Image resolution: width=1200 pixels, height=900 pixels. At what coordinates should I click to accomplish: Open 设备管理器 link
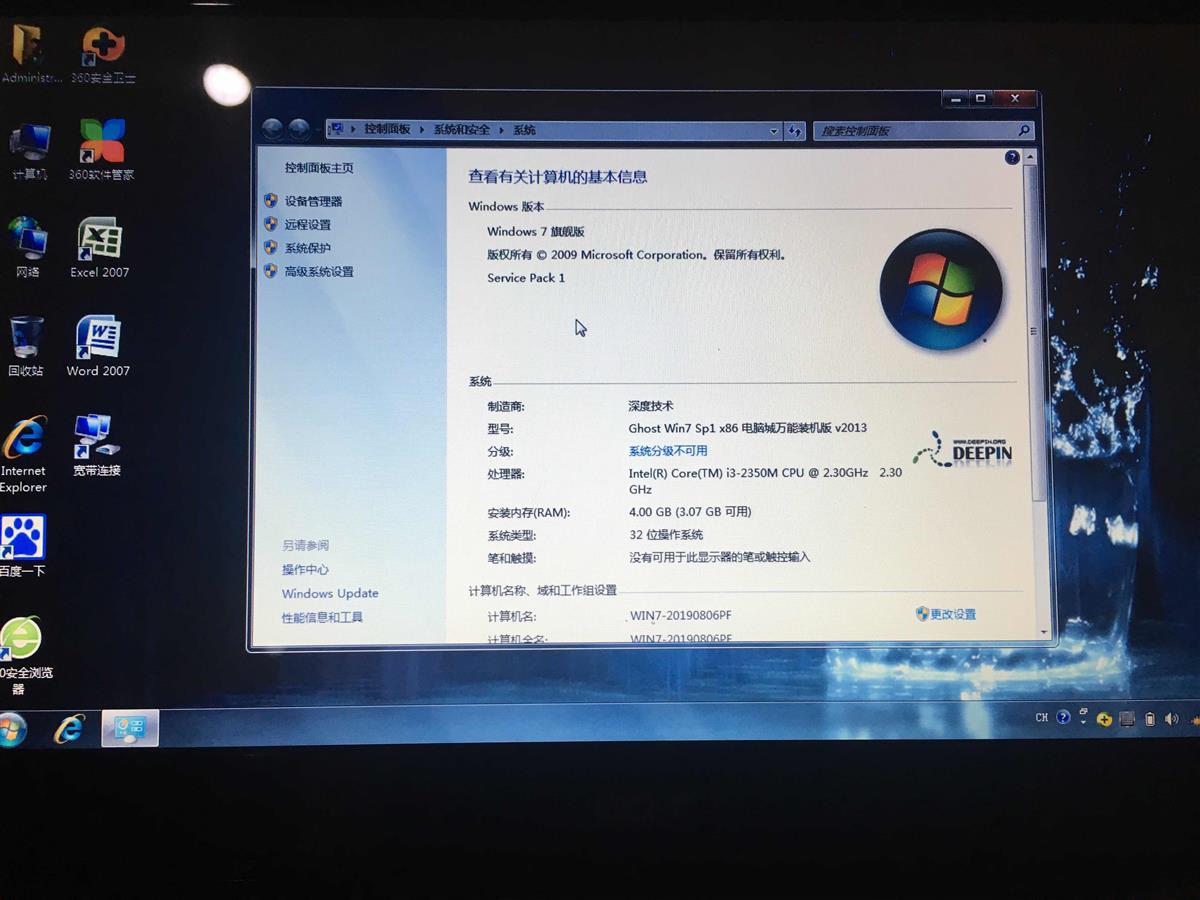(313, 201)
